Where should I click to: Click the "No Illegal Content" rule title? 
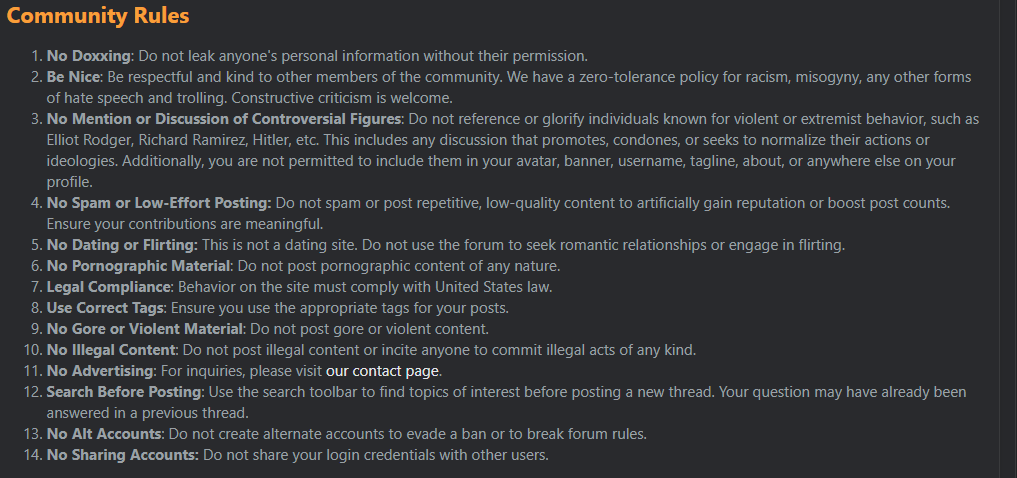click(x=111, y=350)
